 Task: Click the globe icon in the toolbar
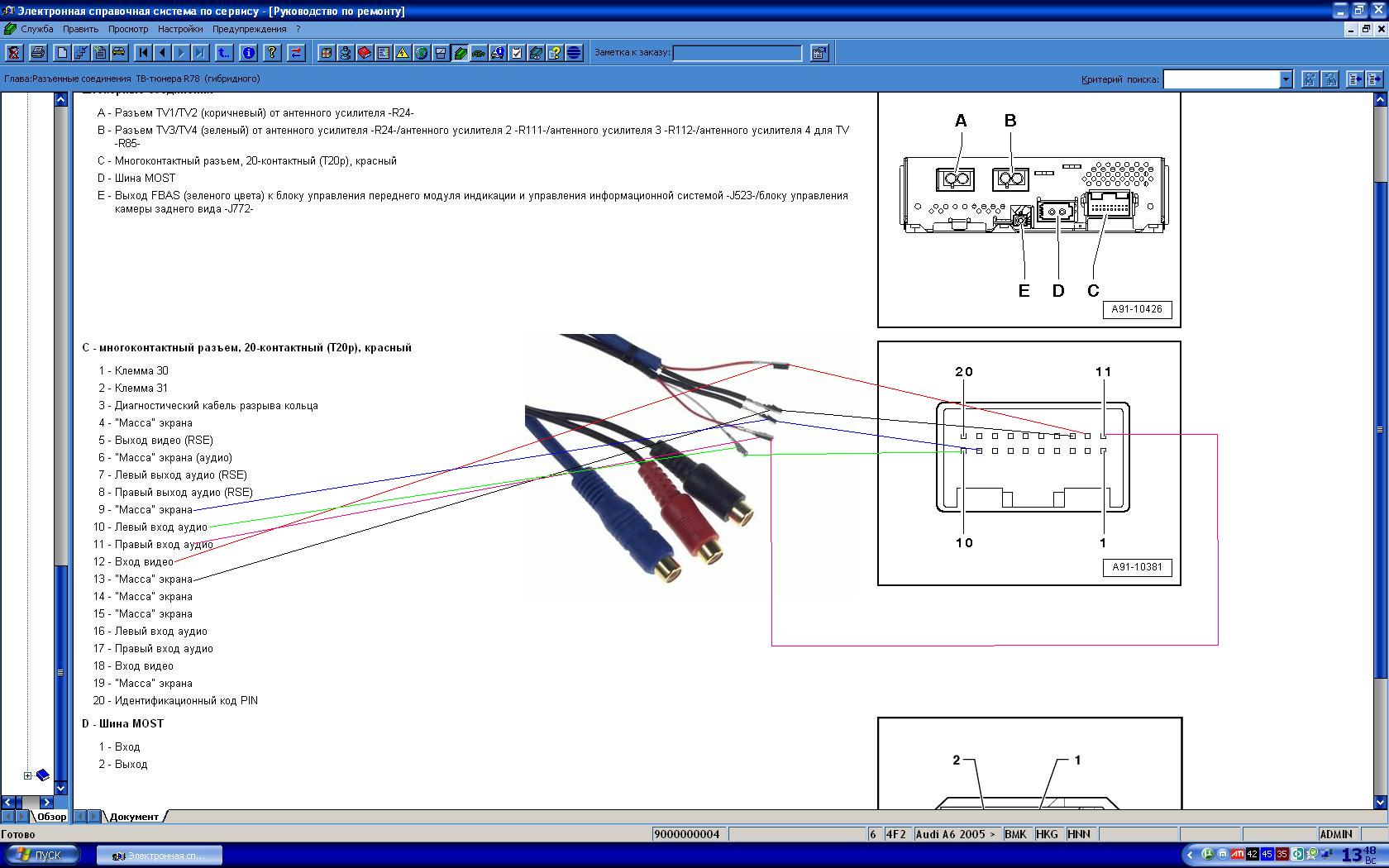point(421,53)
